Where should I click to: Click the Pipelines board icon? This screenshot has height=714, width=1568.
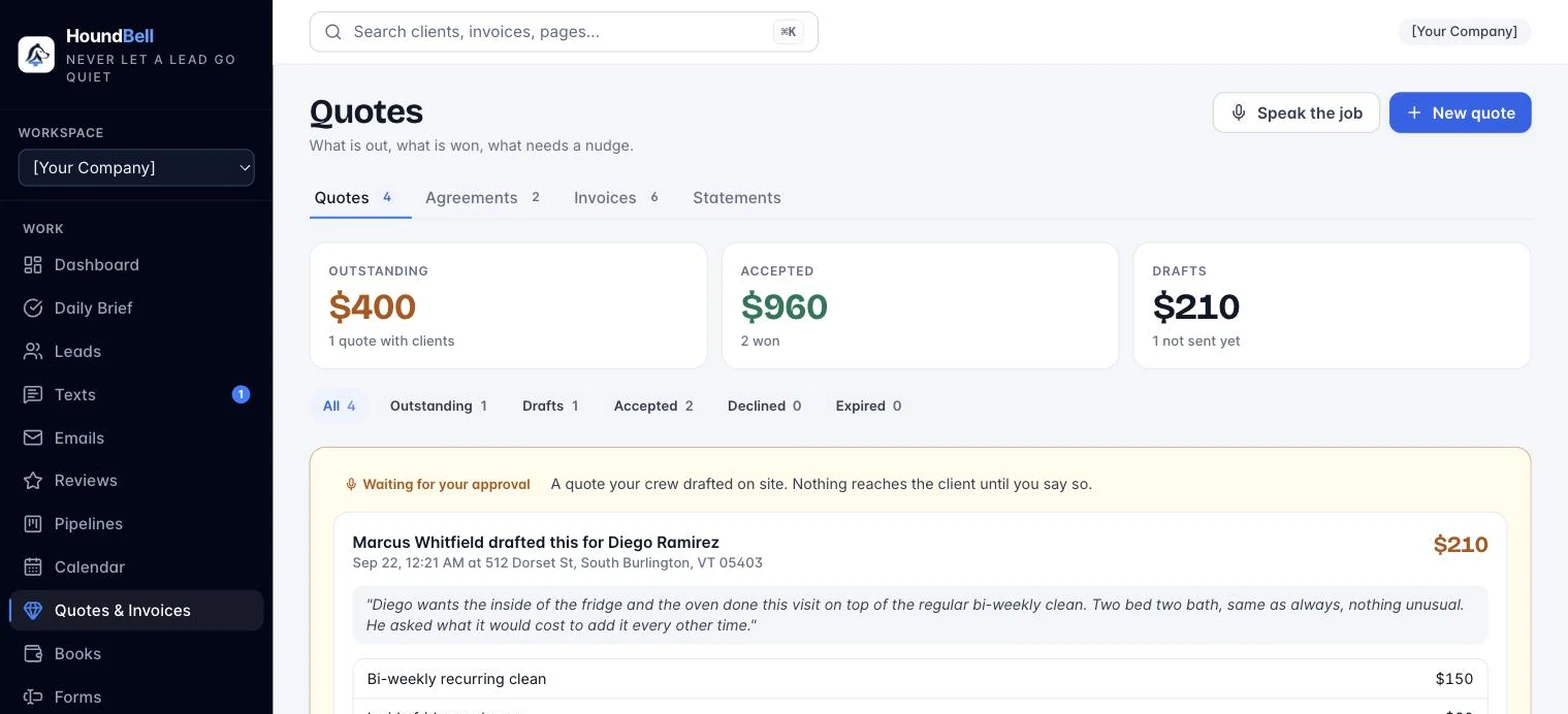33,524
